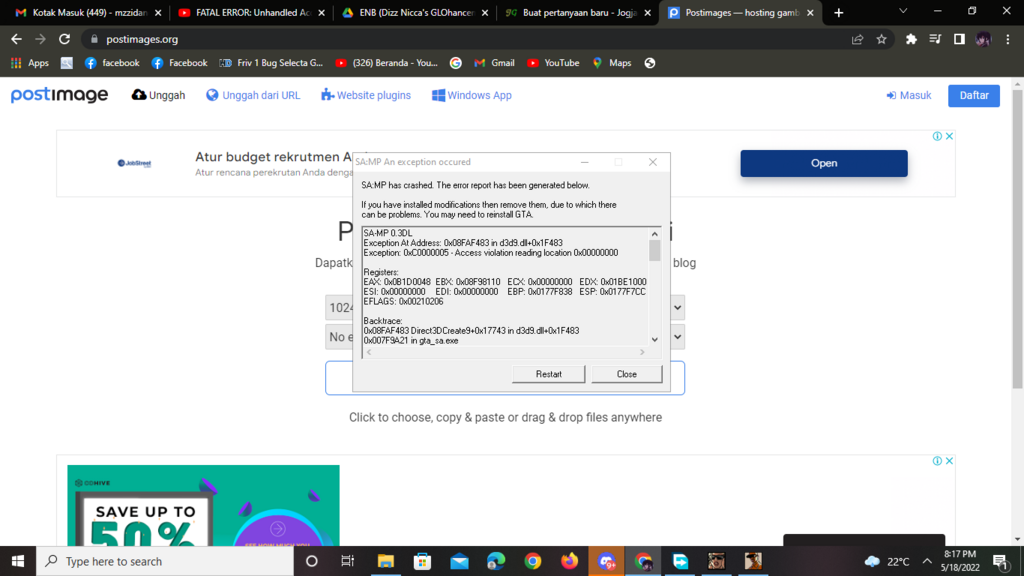The image size is (1024, 576).
Task: Open the lowercase facebook bookmark
Action: pos(112,63)
